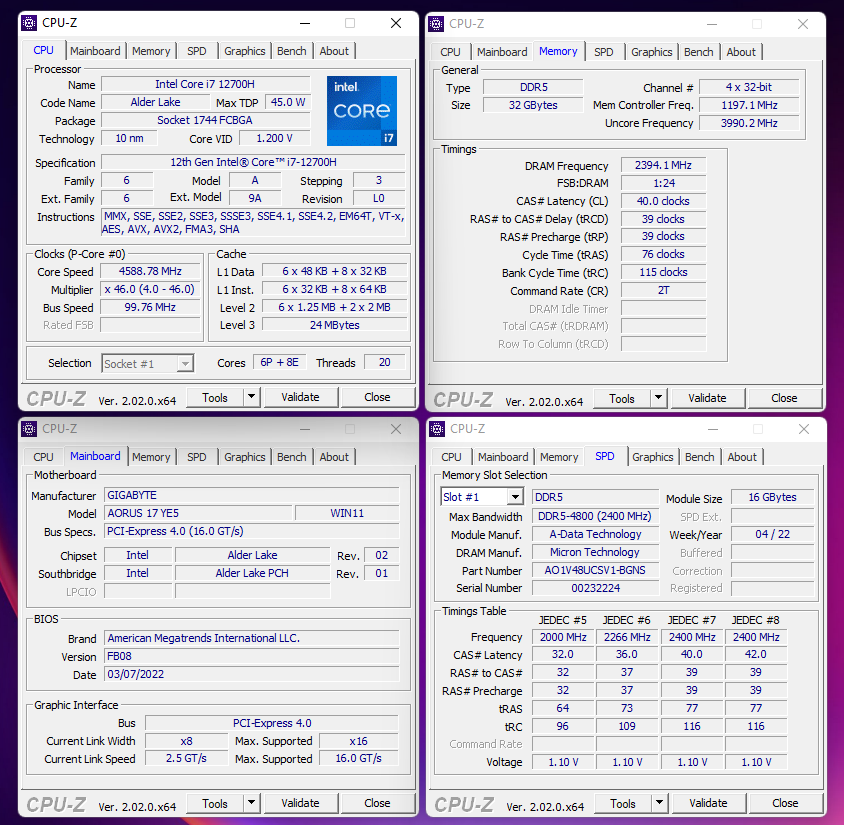This screenshot has width=844, height=825.
Task: Click memory Size value 32 GBytes
Action: coord(533,105)
